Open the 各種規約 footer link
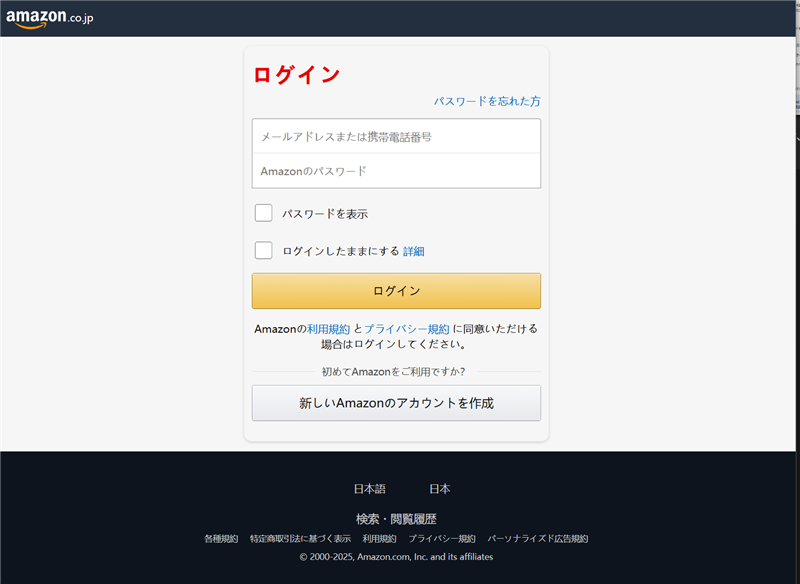Screen dimensions: 800x584 click(x=221, y=538)
